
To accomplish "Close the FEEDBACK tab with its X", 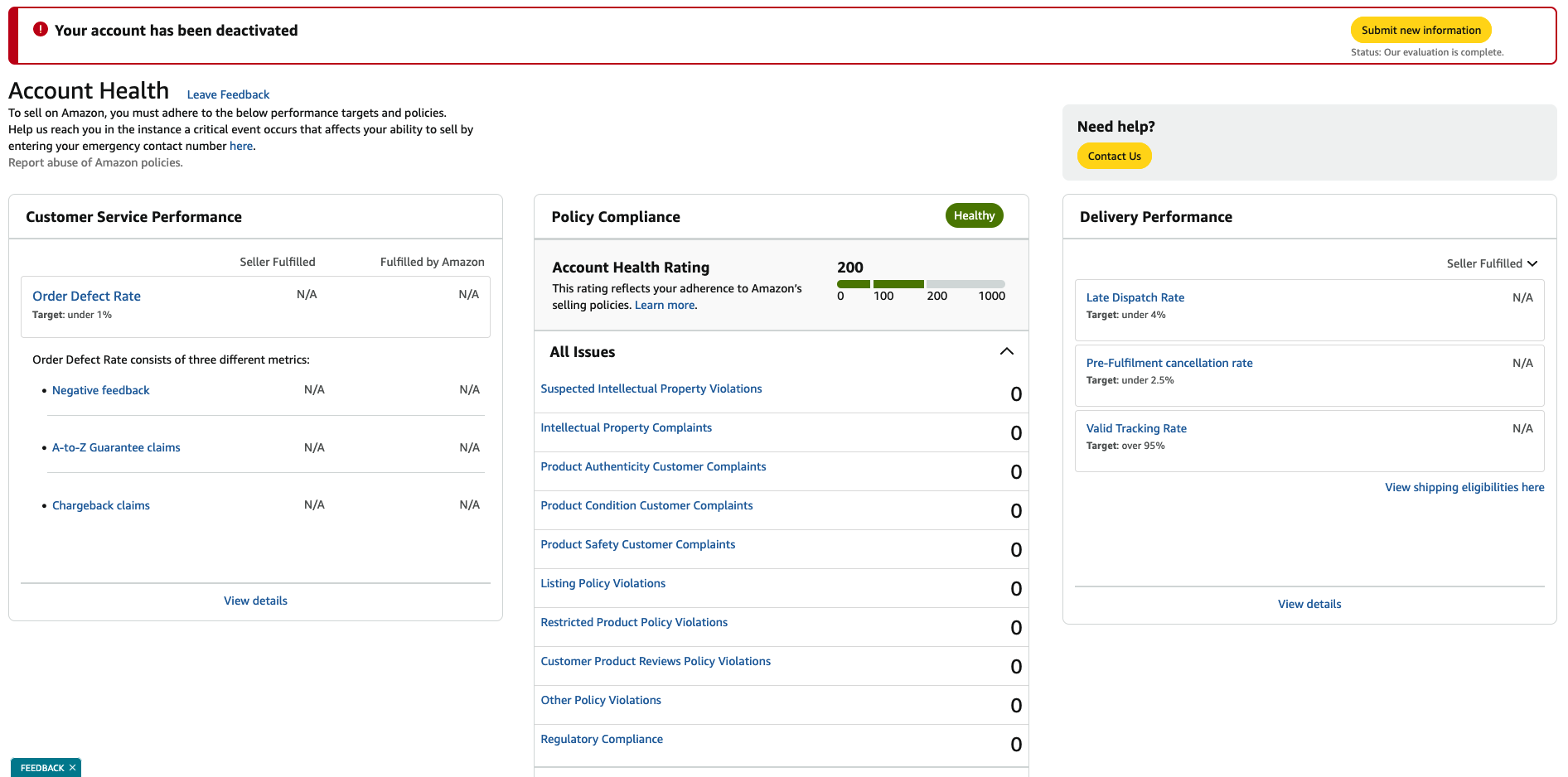I will coord(73,768).
